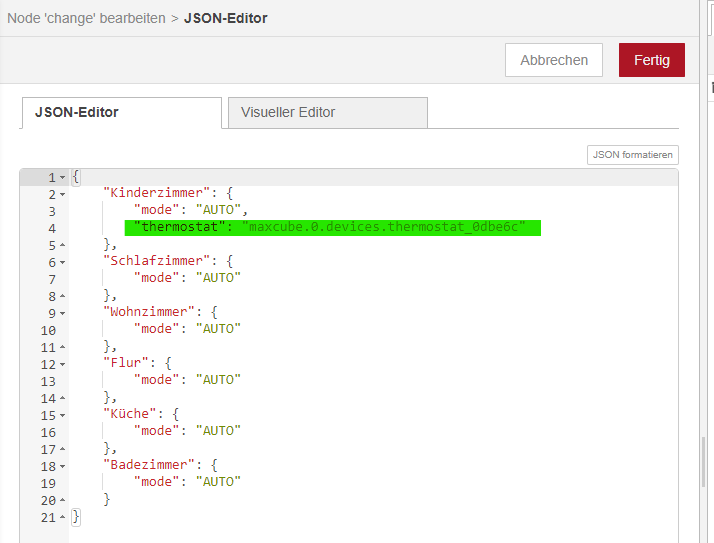Click the Fertig button
This screenshot has width=714, height=543.
point(651,60)
